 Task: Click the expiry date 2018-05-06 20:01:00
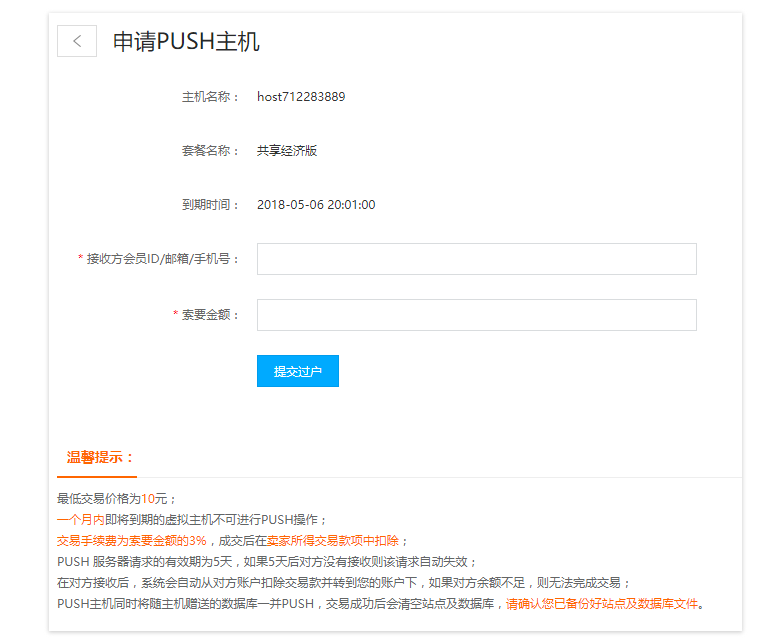[316, 205]
